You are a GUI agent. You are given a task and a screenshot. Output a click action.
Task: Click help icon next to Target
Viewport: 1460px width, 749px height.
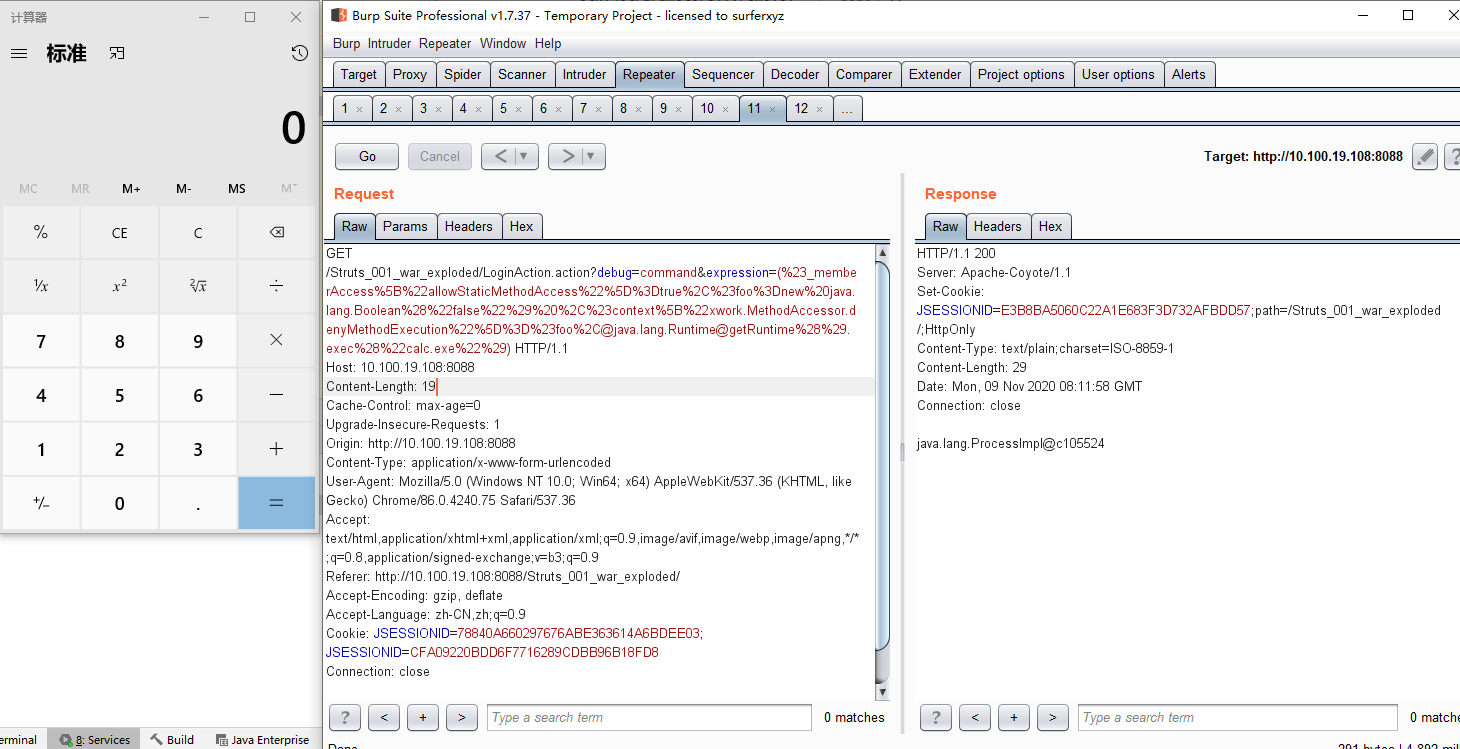pyautogui.click(x=1452, y=156)
